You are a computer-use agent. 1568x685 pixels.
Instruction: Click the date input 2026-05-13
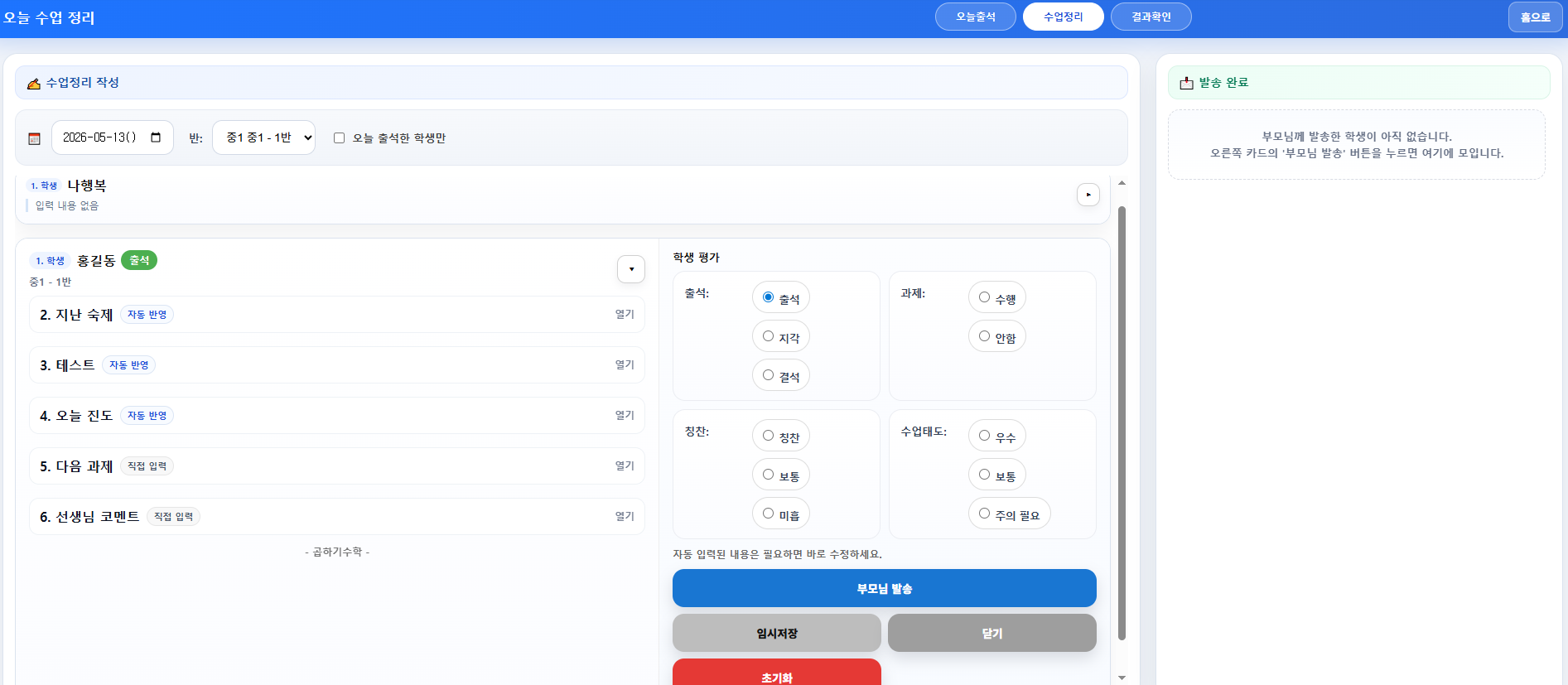click(x=113, y=137)
